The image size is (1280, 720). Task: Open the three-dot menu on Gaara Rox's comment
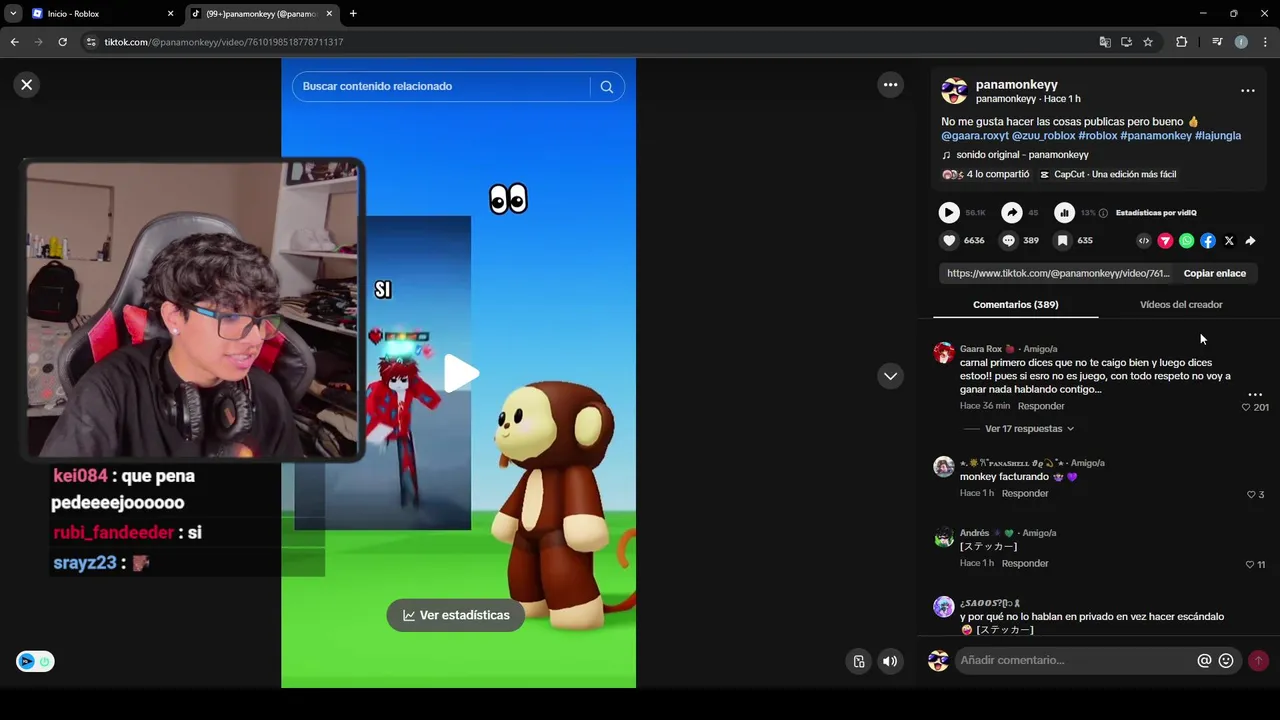(1255, 394)
